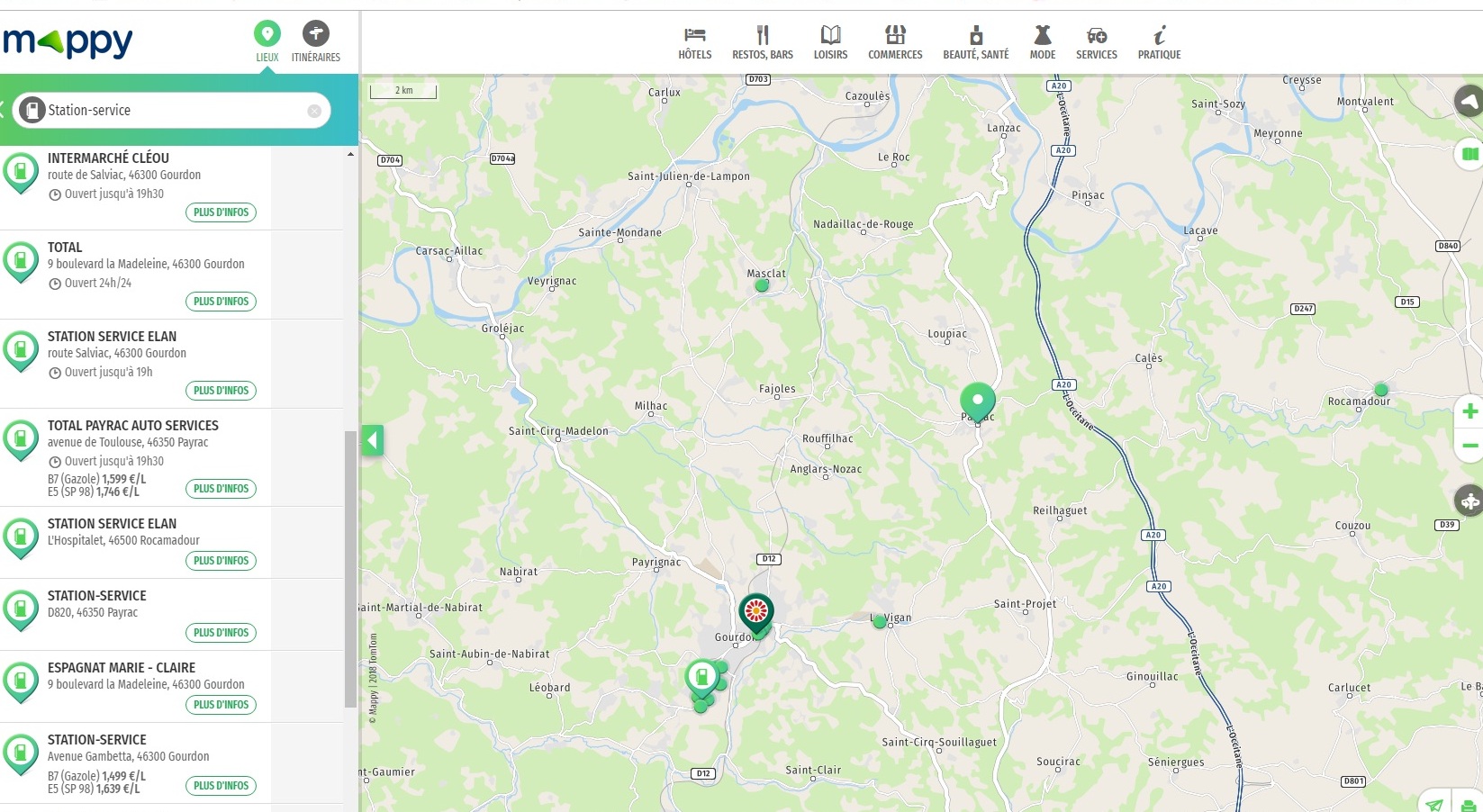Zoom in with the plus button
Screen dimensions: 1483x812
point(1469,411)
